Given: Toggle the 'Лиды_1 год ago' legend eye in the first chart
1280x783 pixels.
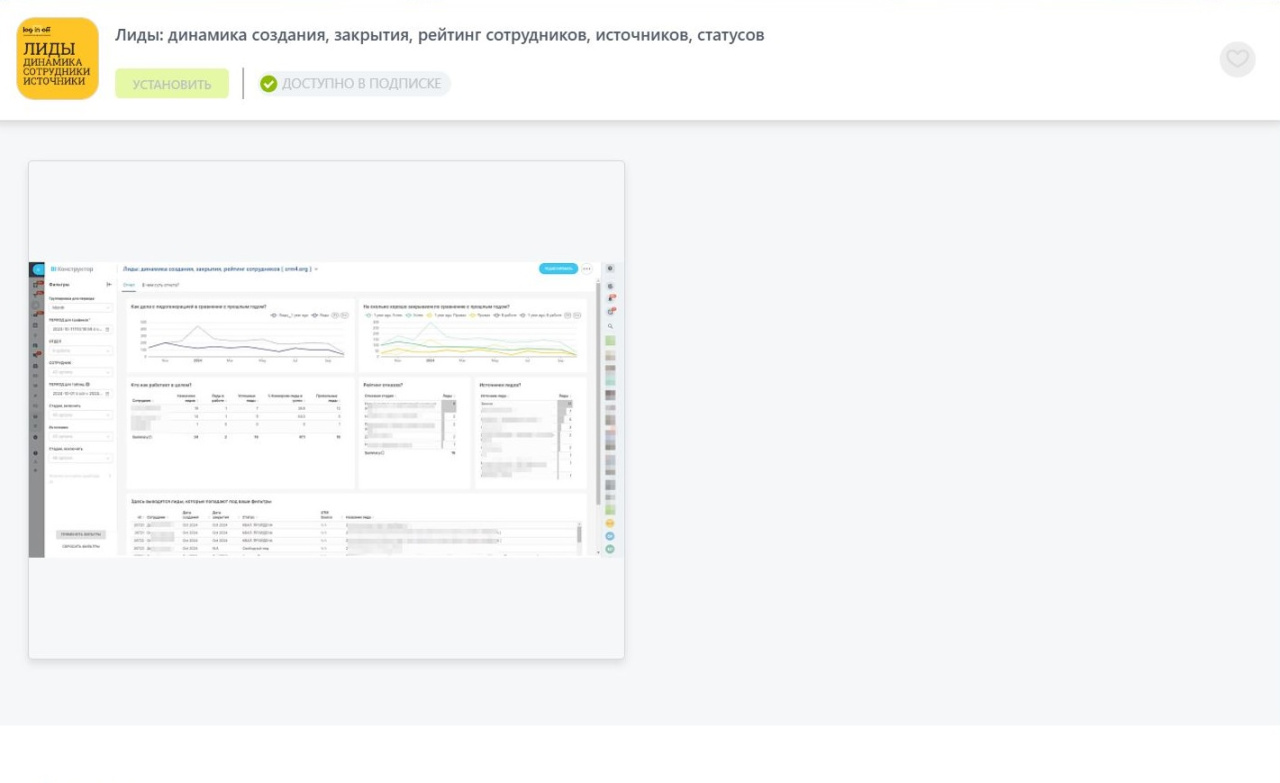Looking at the screenshot, I should (273, 315).
